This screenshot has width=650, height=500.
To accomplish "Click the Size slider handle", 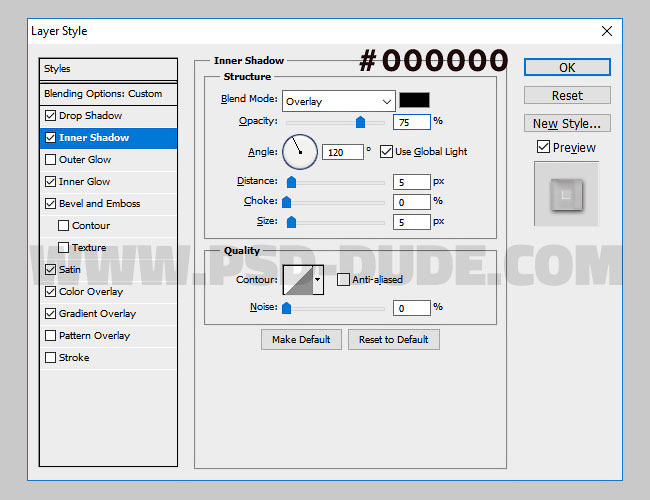I will 291,222.
